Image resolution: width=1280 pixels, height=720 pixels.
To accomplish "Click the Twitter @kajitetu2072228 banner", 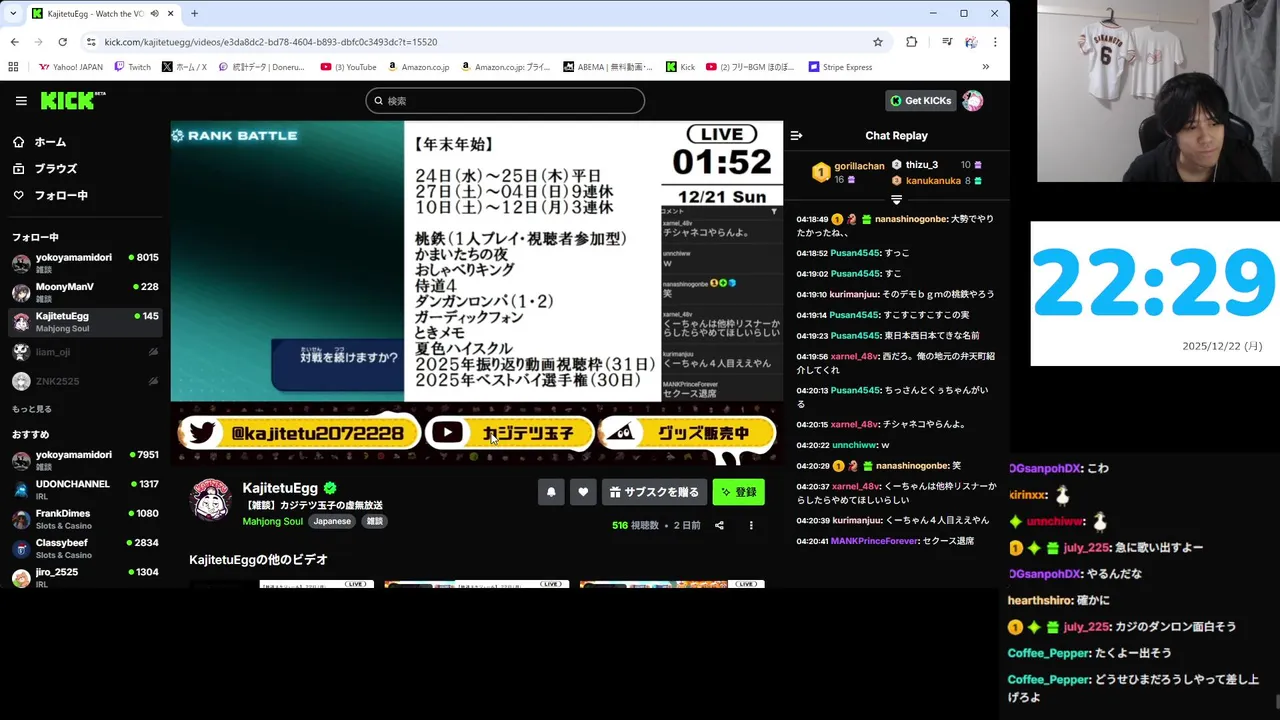I will [298, 433].
